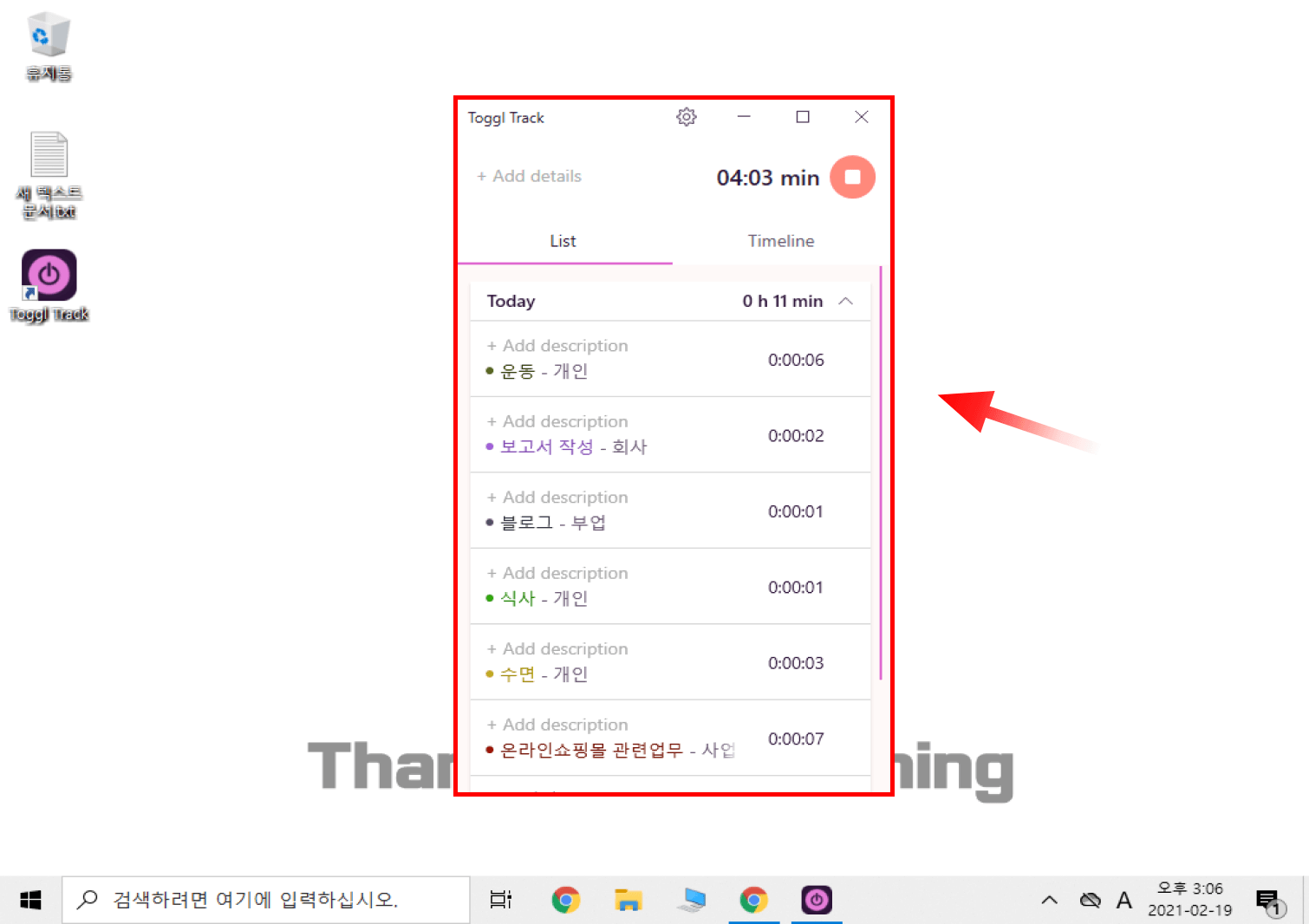Click the taskbar search box
This screenshot has width=1309, height=924.
coord(265,900)
